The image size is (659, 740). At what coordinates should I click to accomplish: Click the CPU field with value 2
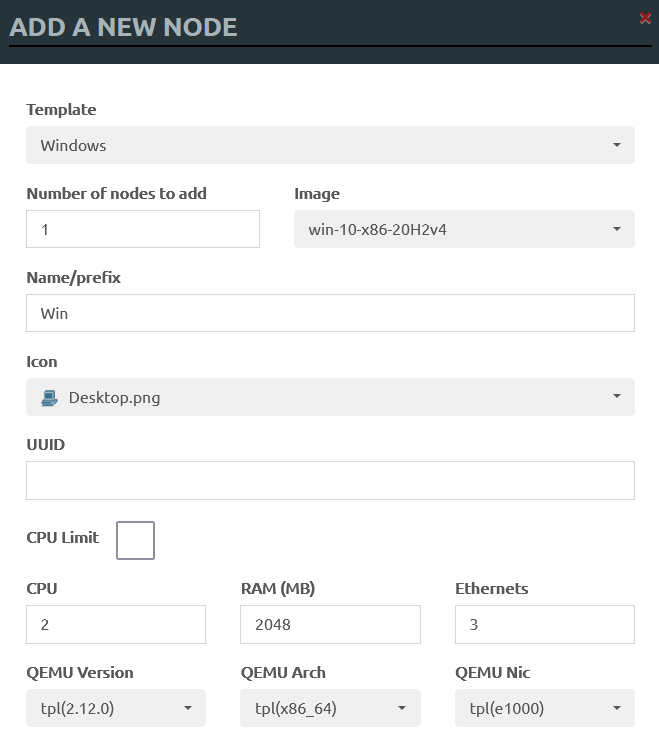pos(116,624)
